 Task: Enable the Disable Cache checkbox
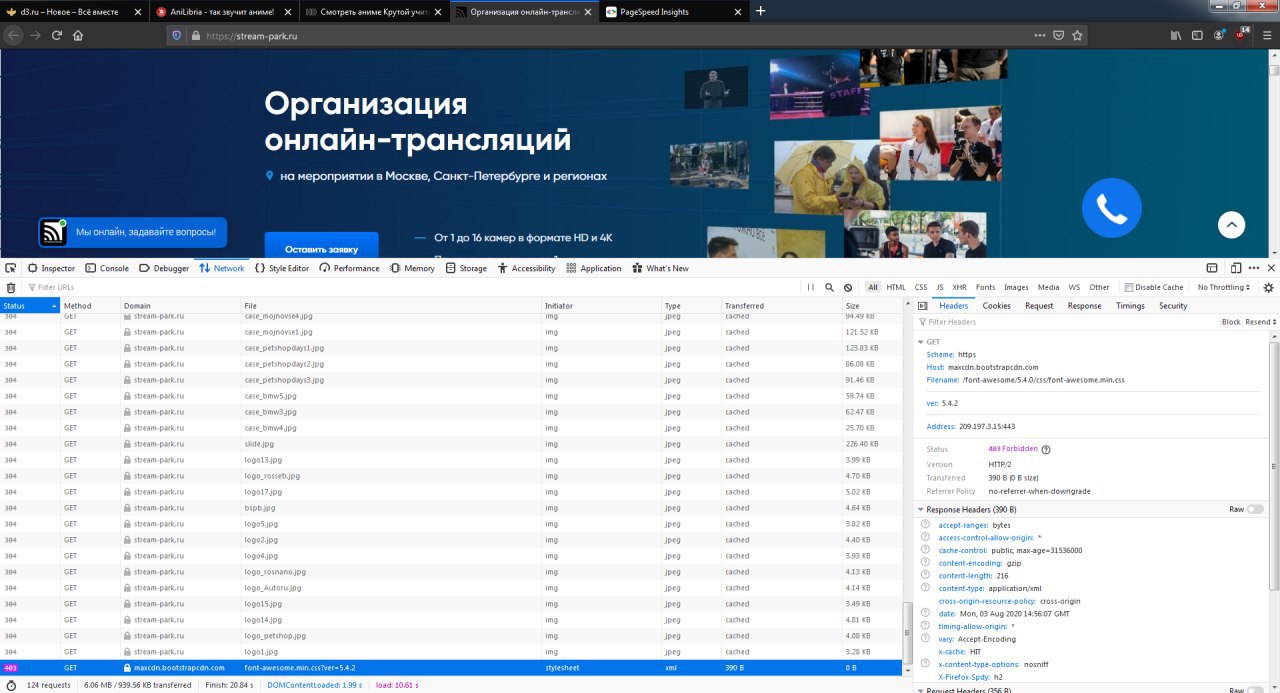1128,287
